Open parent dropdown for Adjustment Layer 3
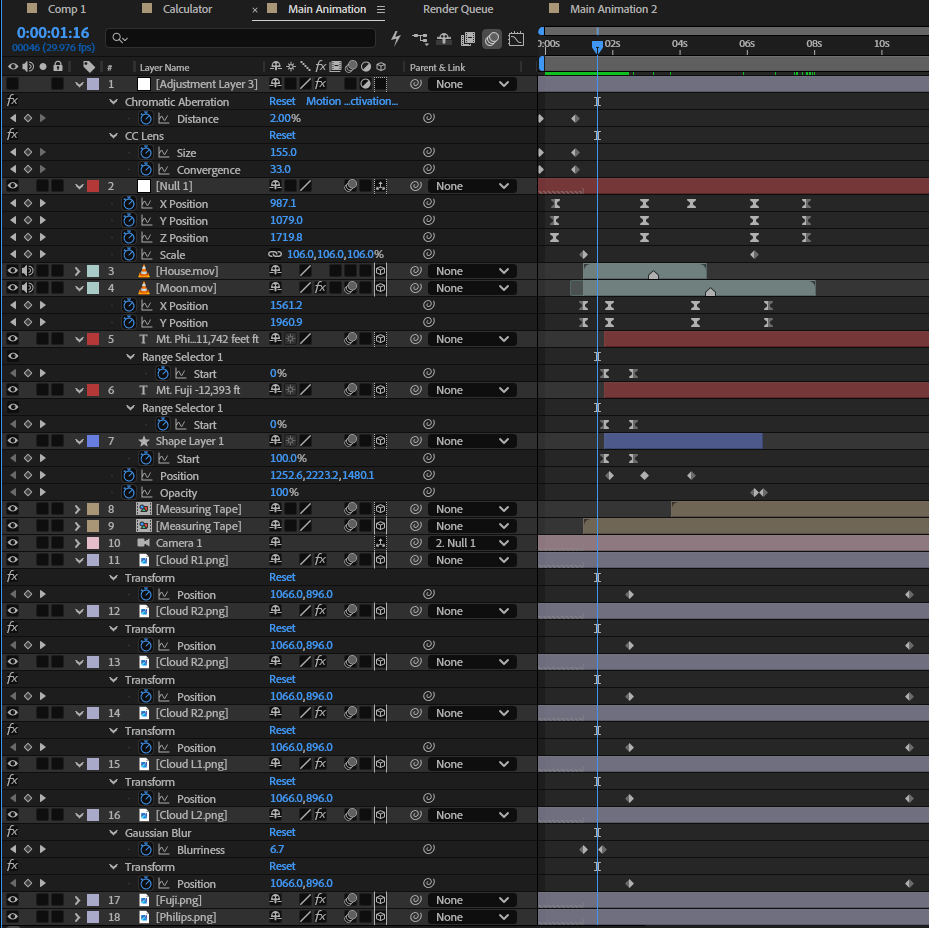The height and width of the screenshot is (928, 929). point(472,84)
